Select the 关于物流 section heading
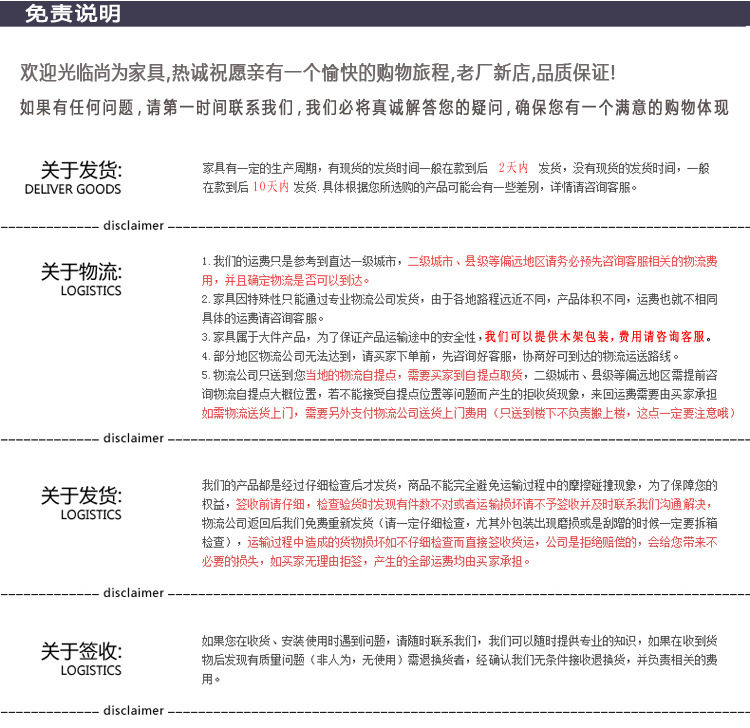 (80, 271)
